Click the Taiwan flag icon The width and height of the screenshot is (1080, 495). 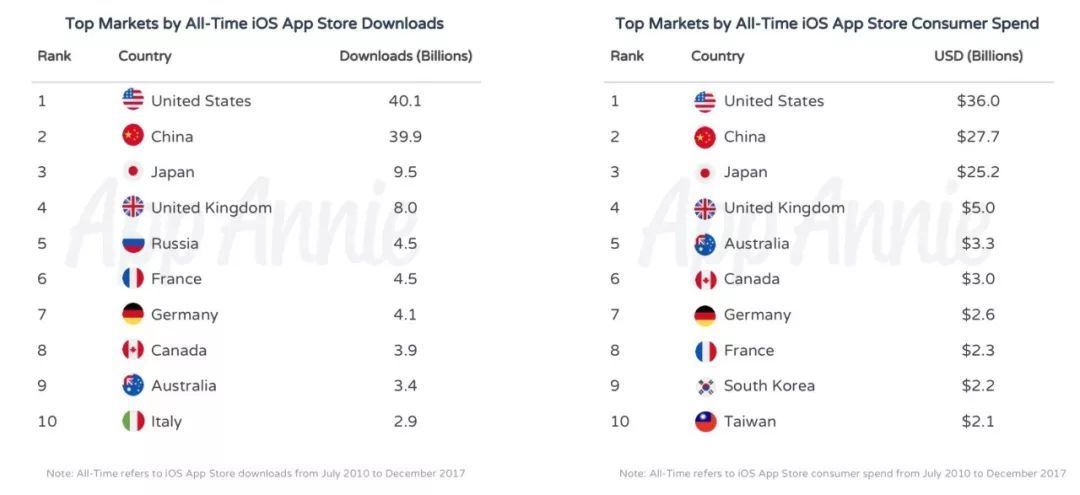[x=705, y=421]
